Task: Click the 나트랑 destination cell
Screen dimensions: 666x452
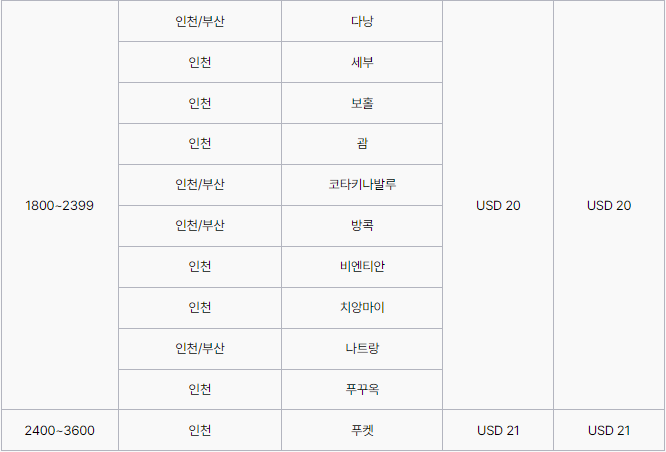Action: (362, 349)
